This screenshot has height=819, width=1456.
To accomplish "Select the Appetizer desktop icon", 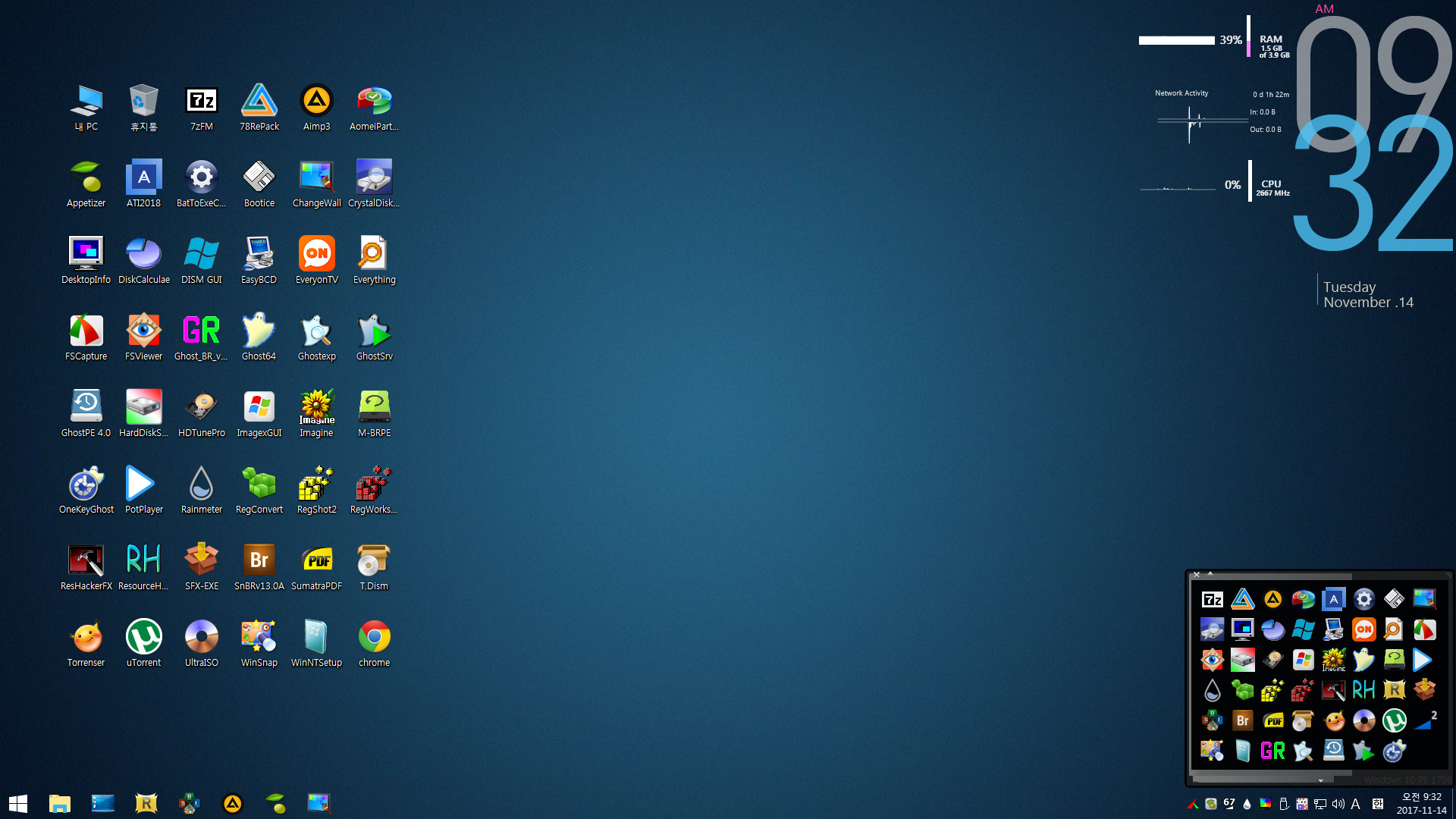I will click(86, 184).
